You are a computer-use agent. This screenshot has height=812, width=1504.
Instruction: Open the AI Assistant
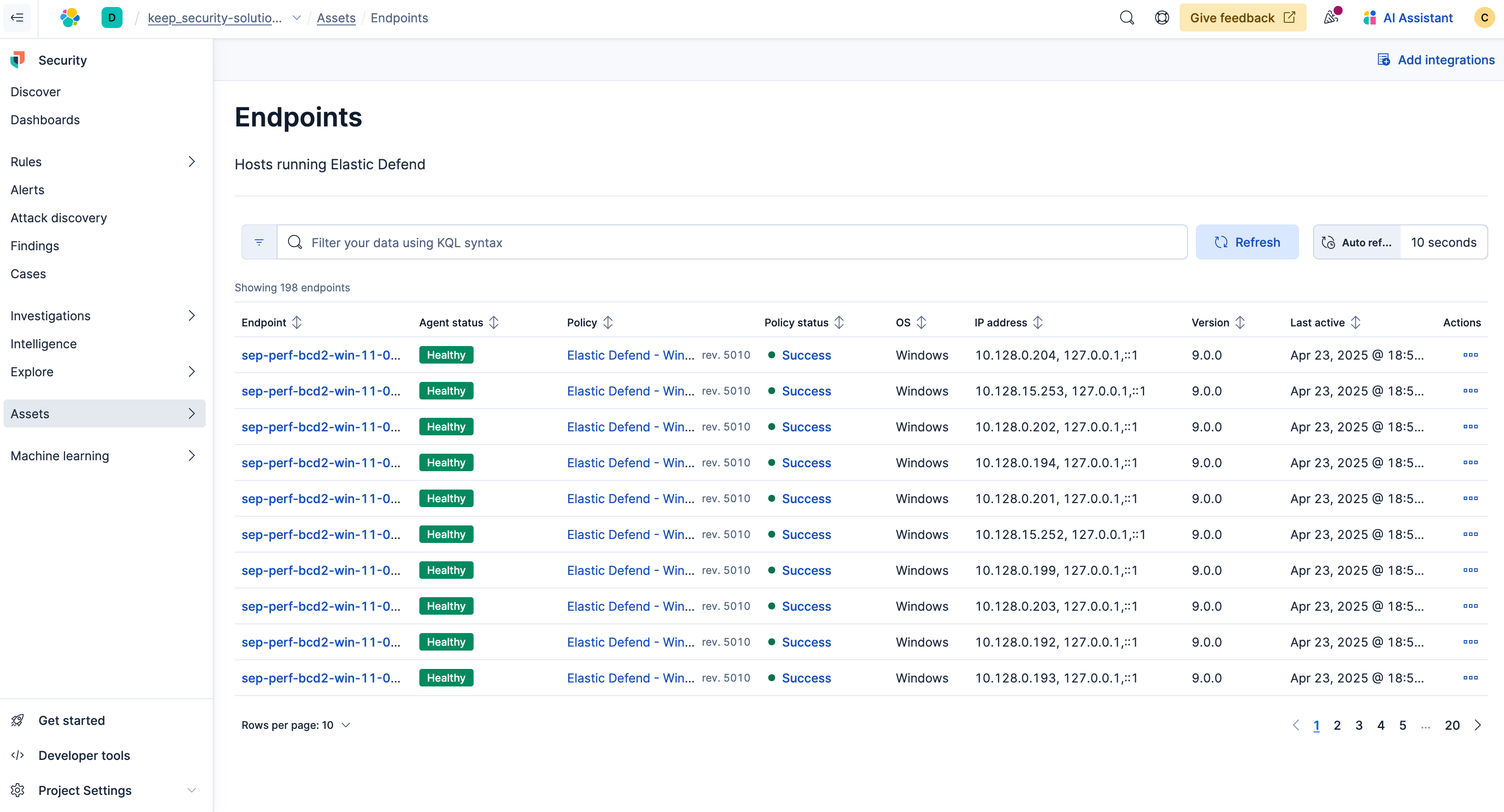(1408, 17)
